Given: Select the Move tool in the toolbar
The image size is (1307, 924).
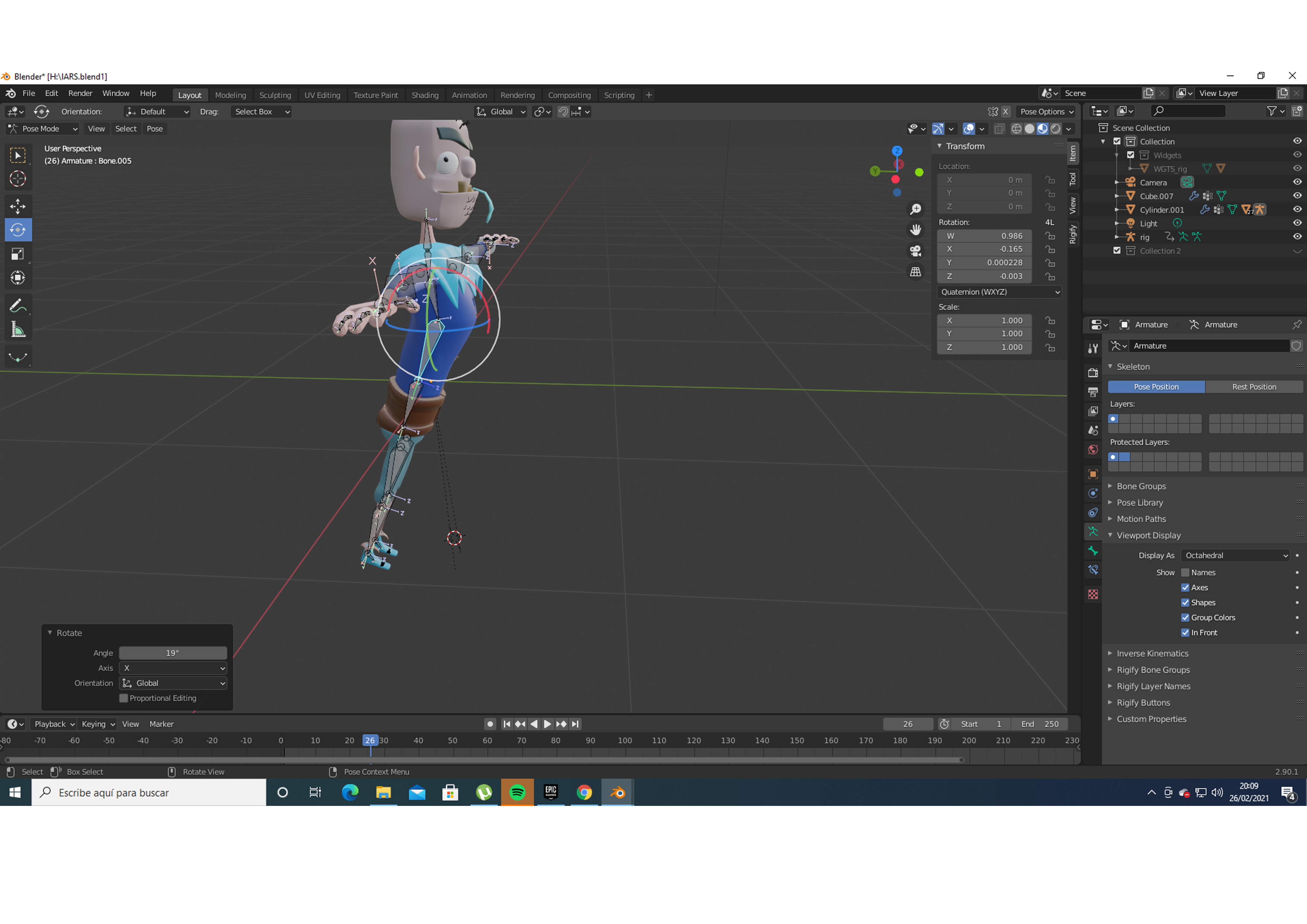Looking at the screenshot, I should point(18,206).
